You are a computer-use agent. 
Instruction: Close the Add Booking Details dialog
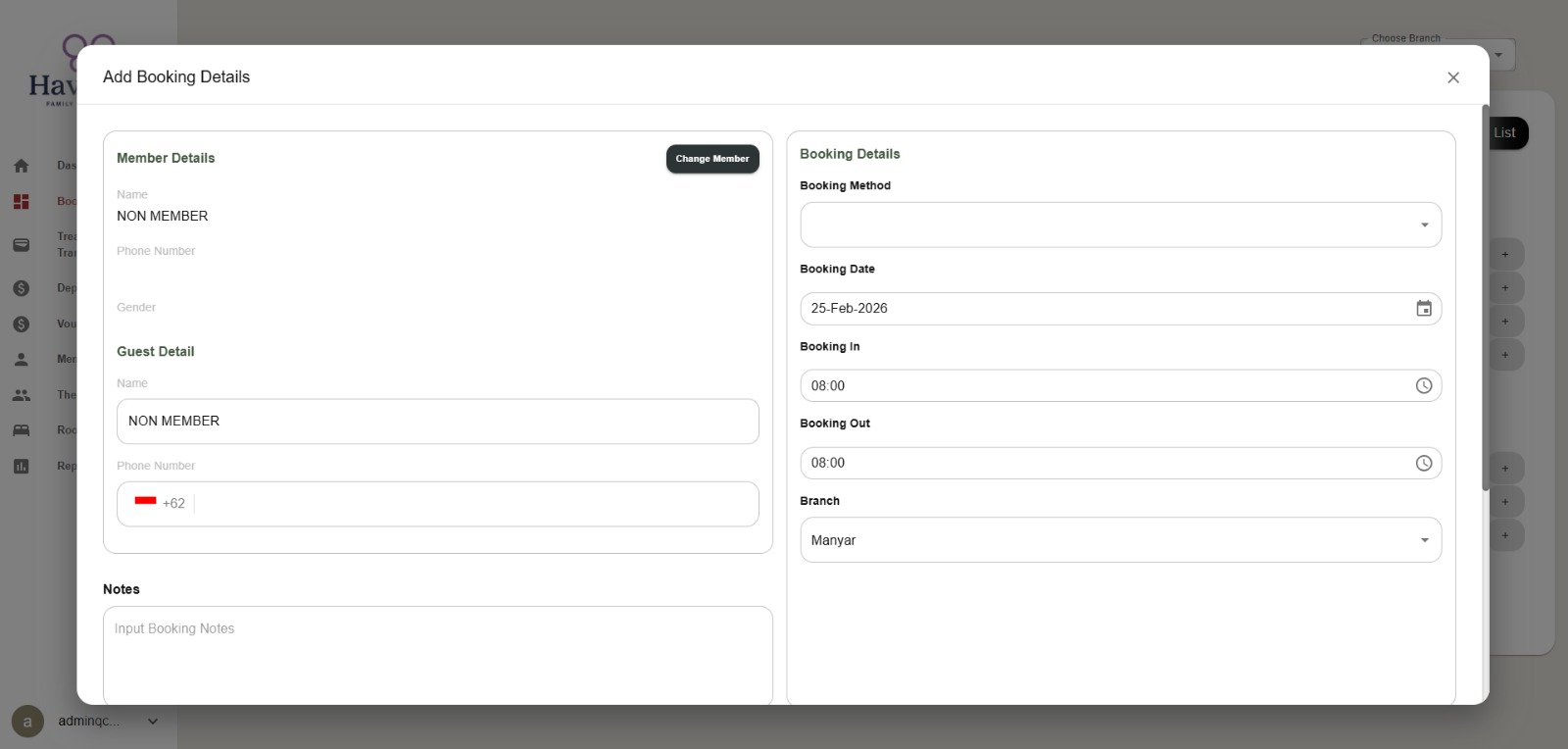point(1453,77)
